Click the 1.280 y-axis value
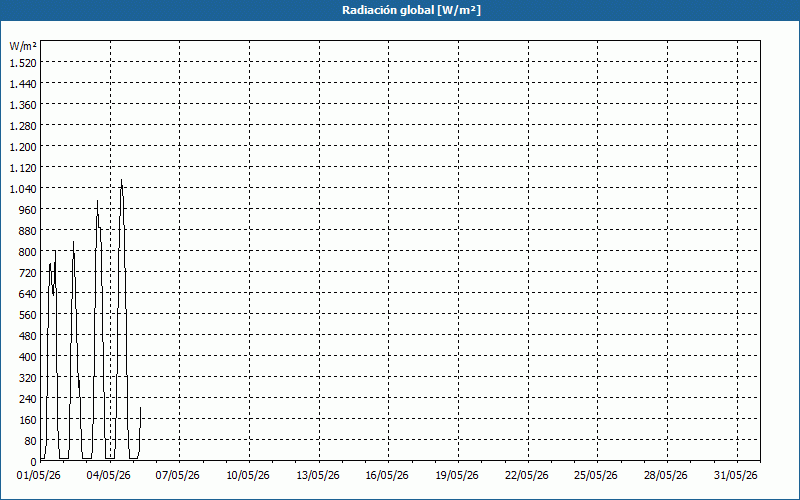 click(23, 126)
